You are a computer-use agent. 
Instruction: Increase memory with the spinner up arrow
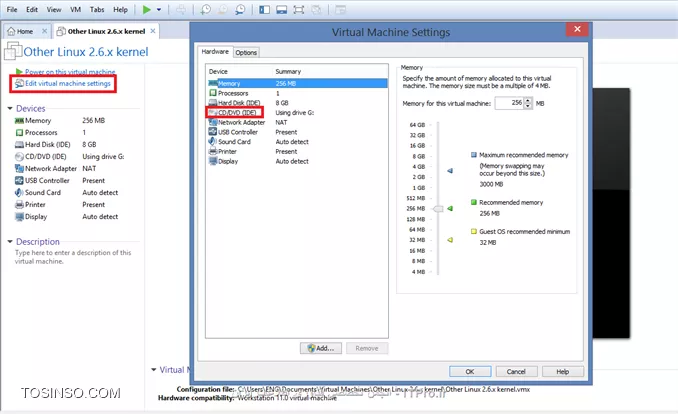pyautogui.click(x=528, y=100)
